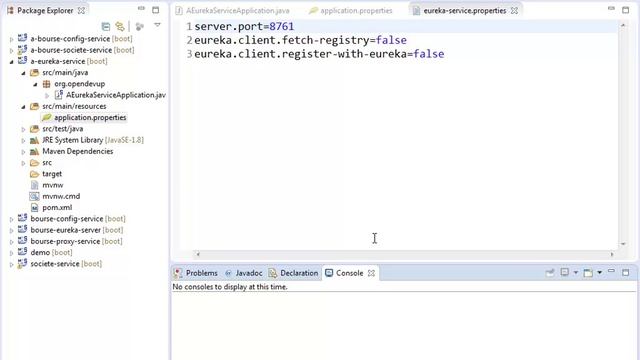
Task: Close eureka-service.properties editor tab
Action: (514, 11)
